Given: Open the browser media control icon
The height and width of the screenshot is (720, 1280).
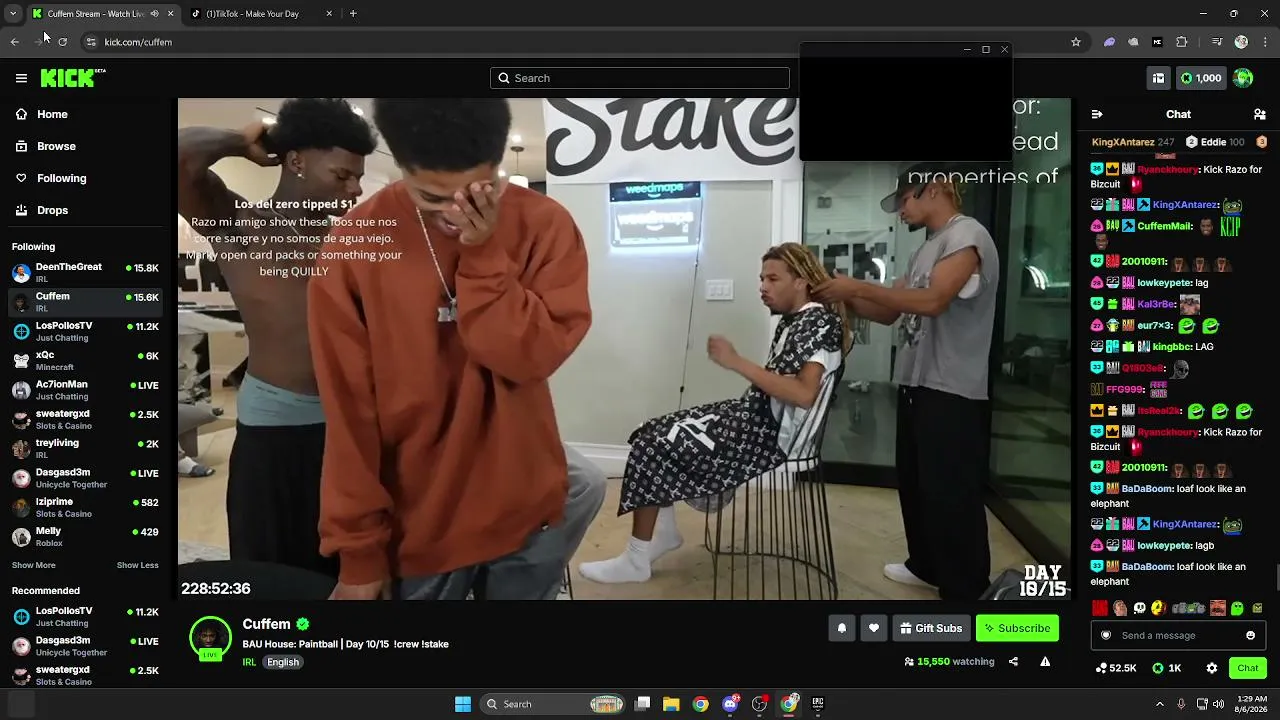Looking at the screenshot, I should coord(1217,42).
